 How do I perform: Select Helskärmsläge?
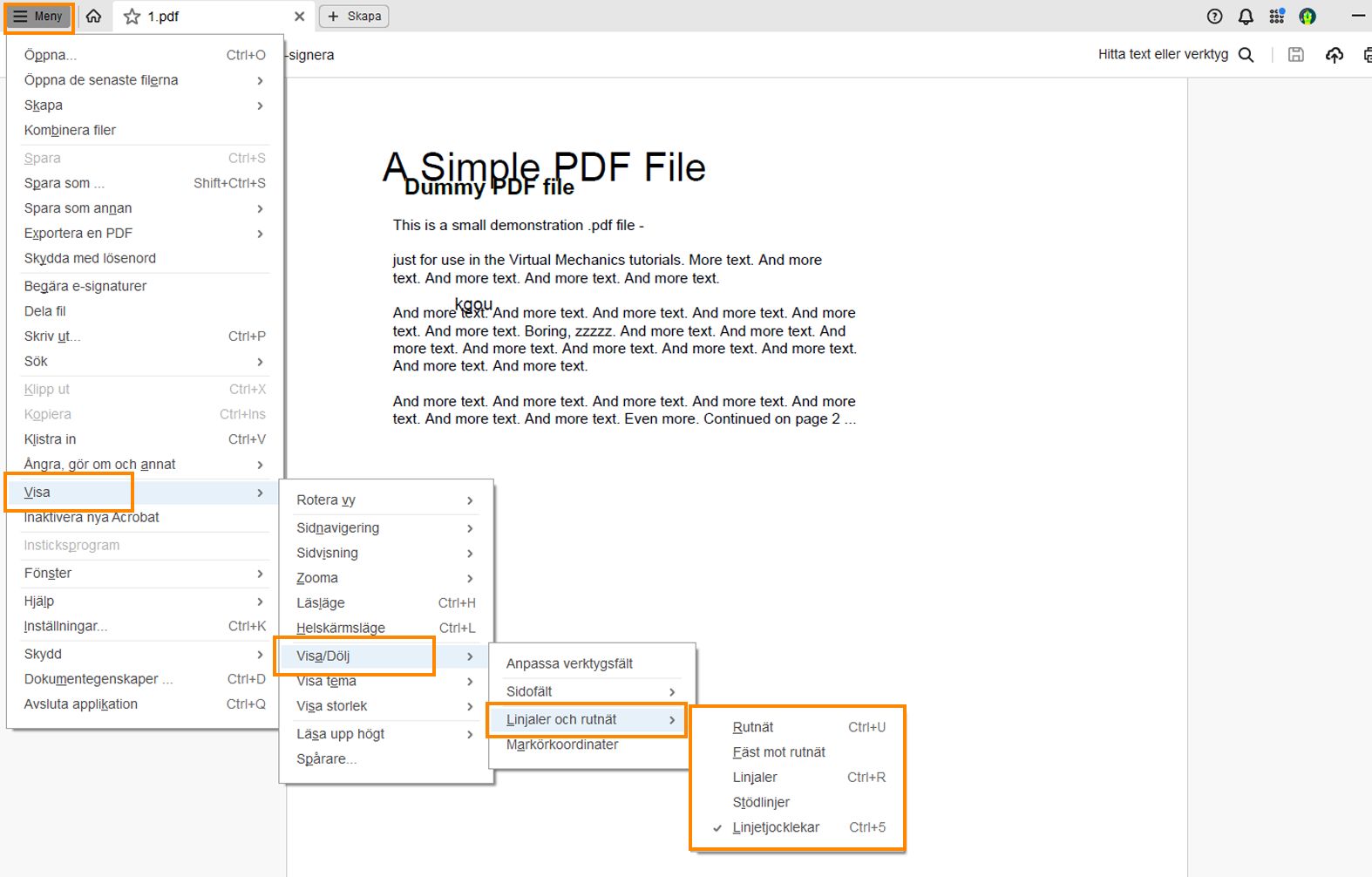tap(386, 628)
